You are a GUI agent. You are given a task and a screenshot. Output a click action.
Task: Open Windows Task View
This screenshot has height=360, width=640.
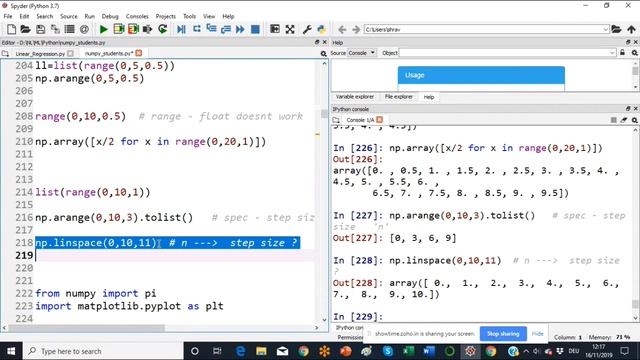pyautogui.click(x=217, y=351)
